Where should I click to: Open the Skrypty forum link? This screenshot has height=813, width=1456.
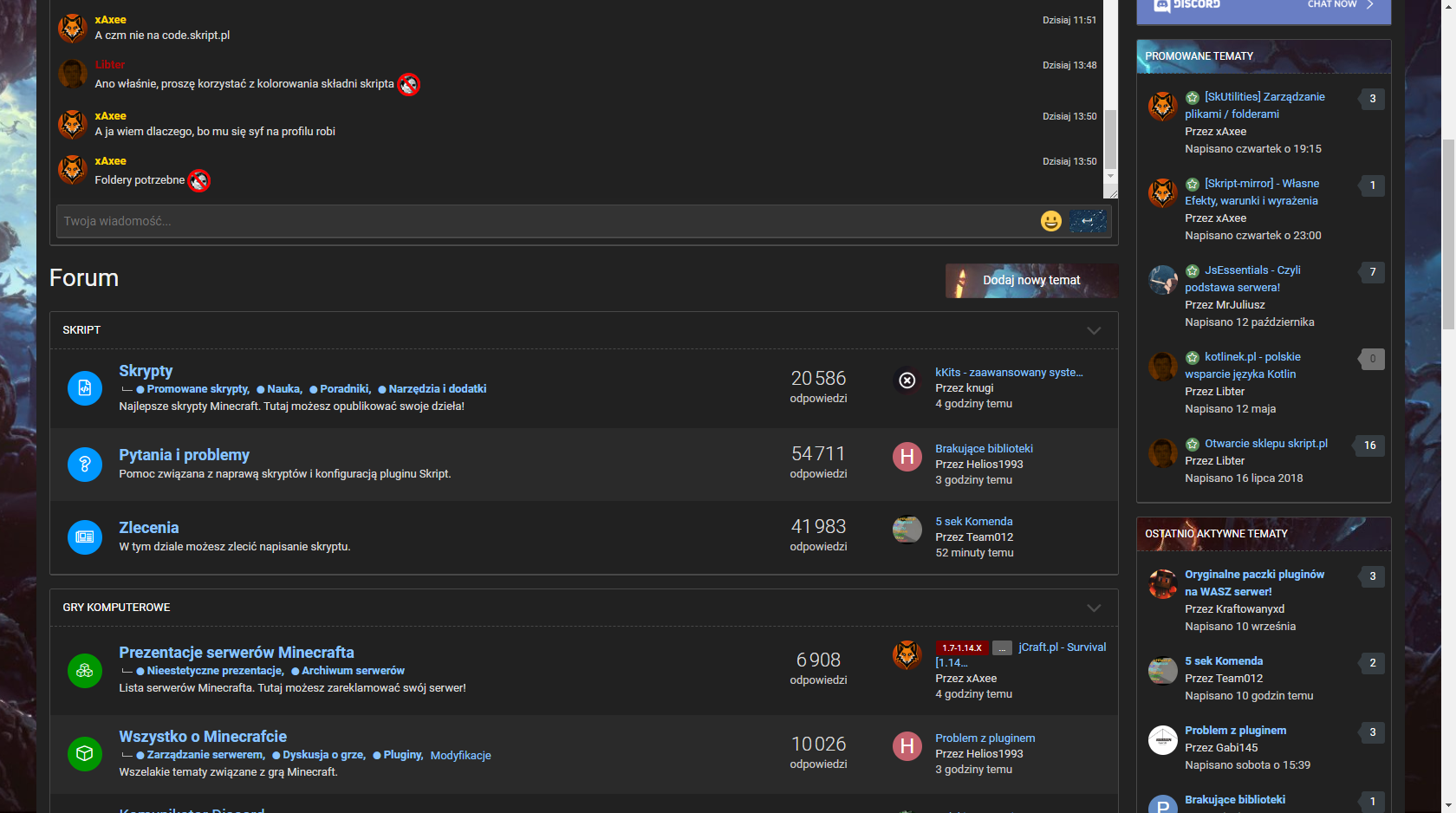[x=146, y=371]
